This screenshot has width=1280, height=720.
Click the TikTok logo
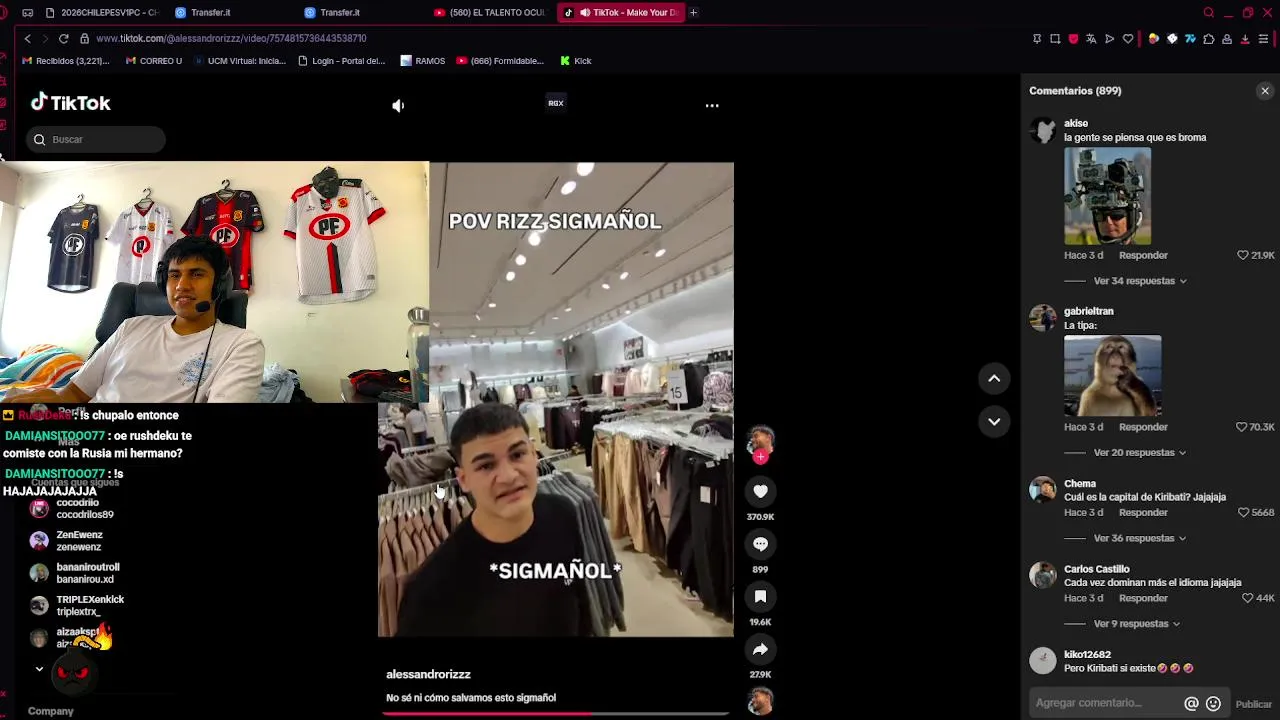coord(70,102)
